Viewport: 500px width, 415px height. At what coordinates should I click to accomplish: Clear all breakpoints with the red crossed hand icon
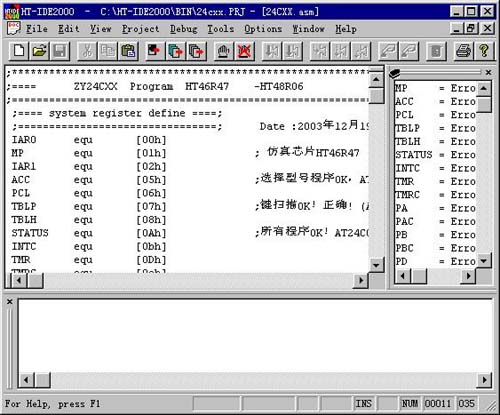(x=244, y=51)
